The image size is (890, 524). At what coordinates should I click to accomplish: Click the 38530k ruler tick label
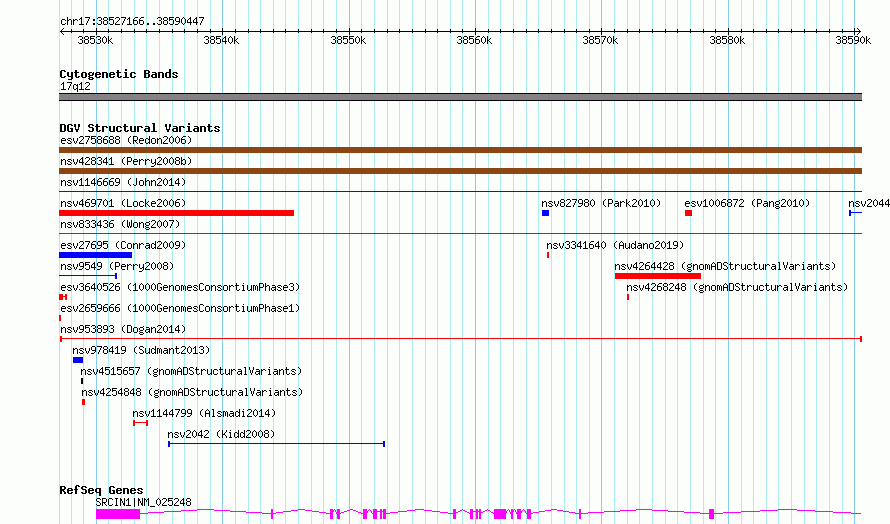point(95,40)
